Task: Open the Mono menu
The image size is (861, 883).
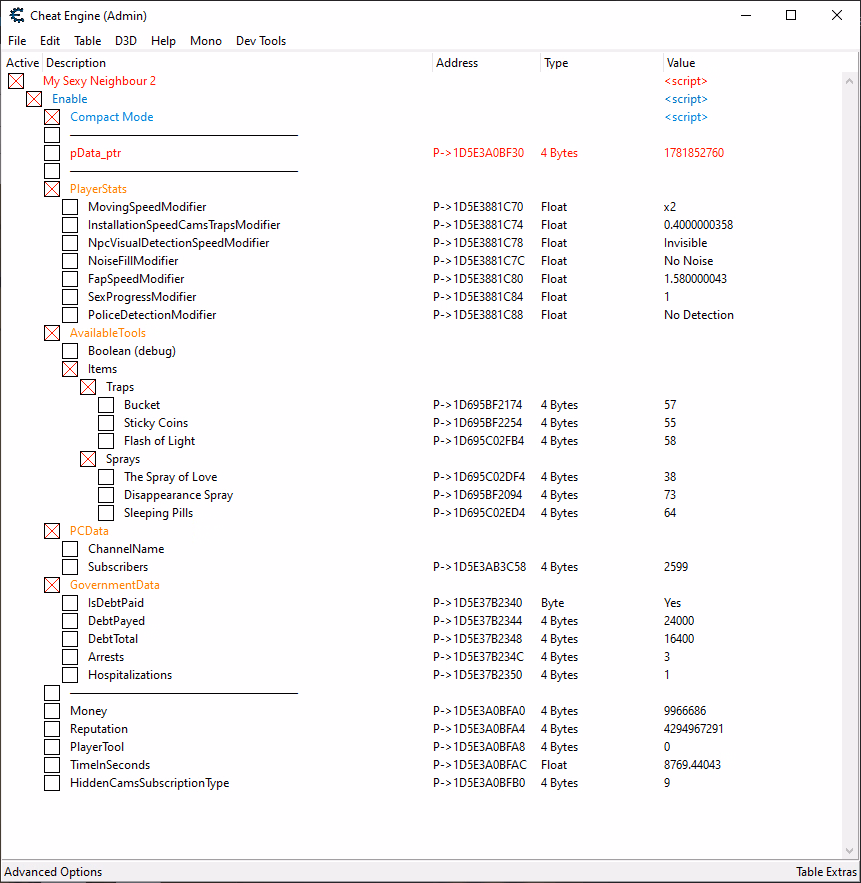Action: pos(206,41)
